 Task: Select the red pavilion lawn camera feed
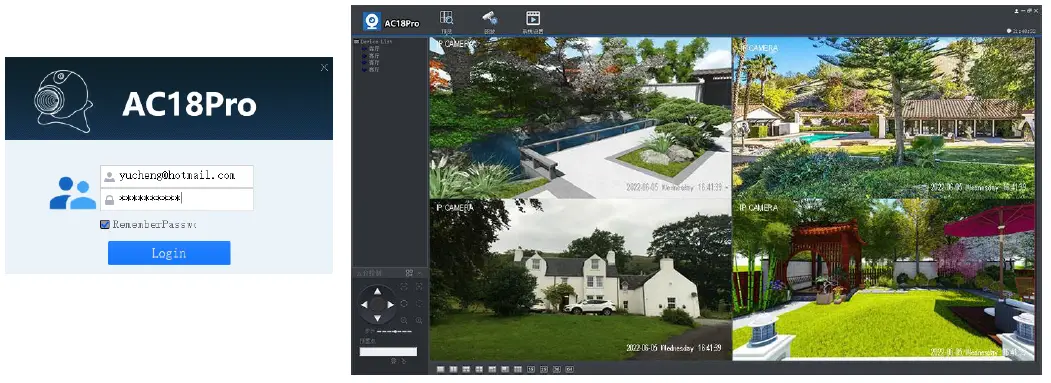point(883,280)
